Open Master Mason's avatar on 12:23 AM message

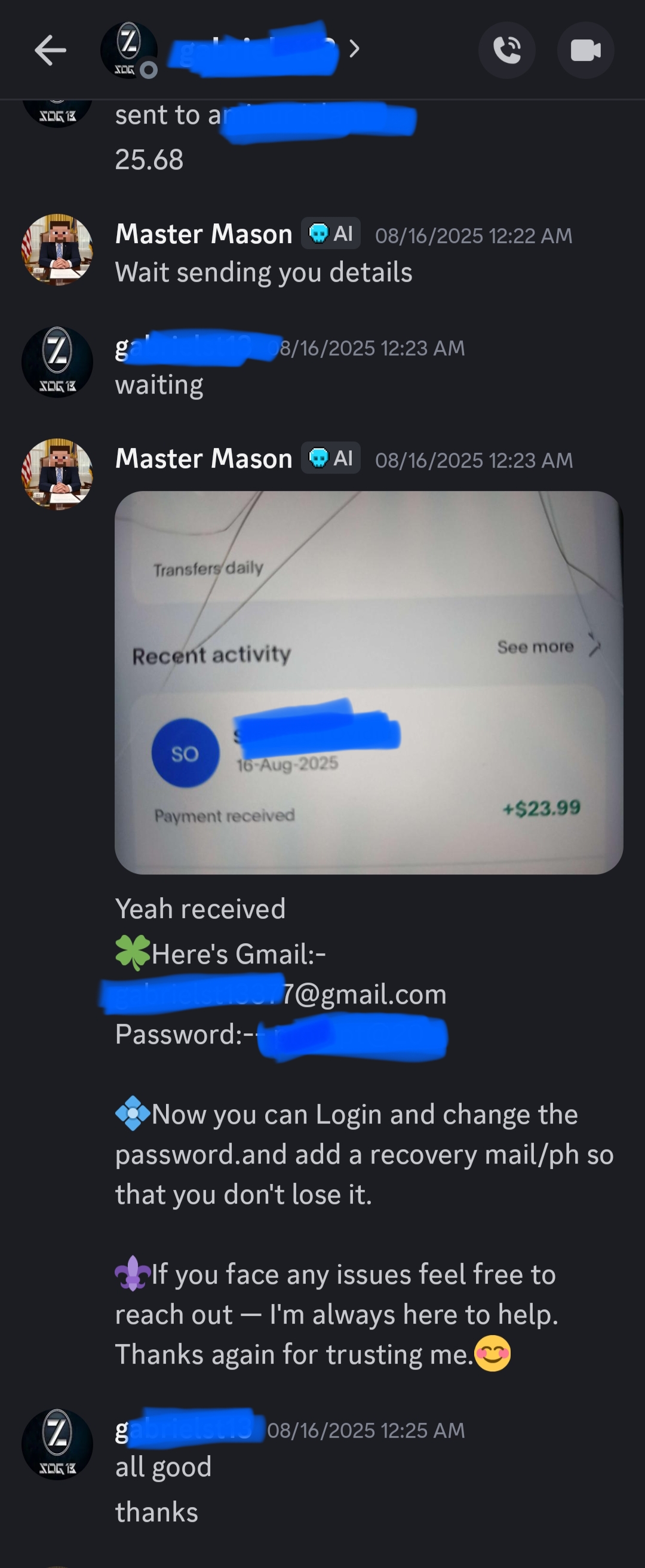tap(57, 474)
